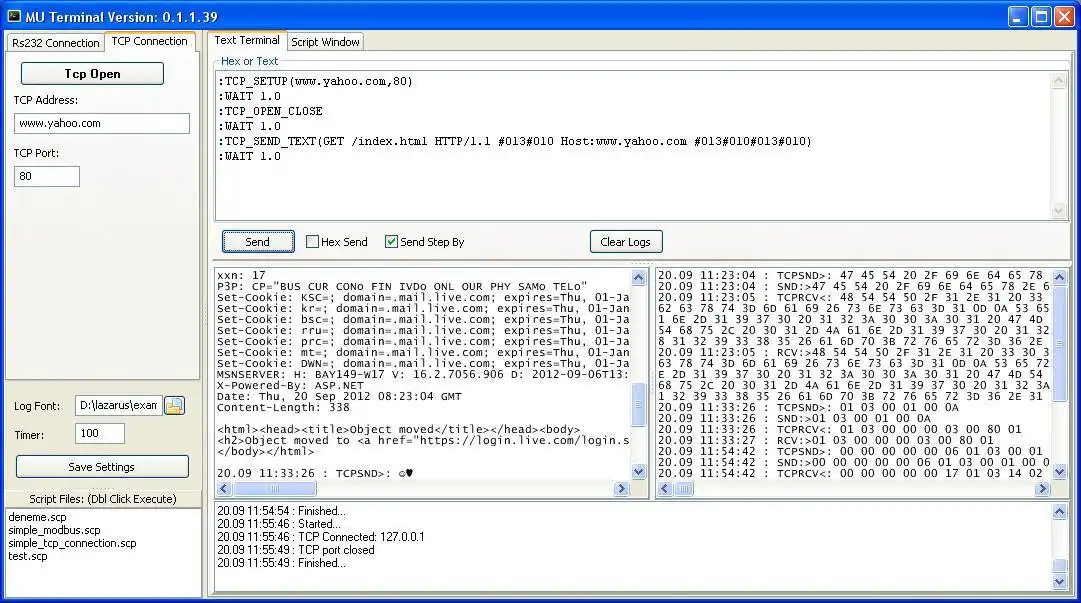
Task: Click the Timer value field
Action: pos(100,433)
